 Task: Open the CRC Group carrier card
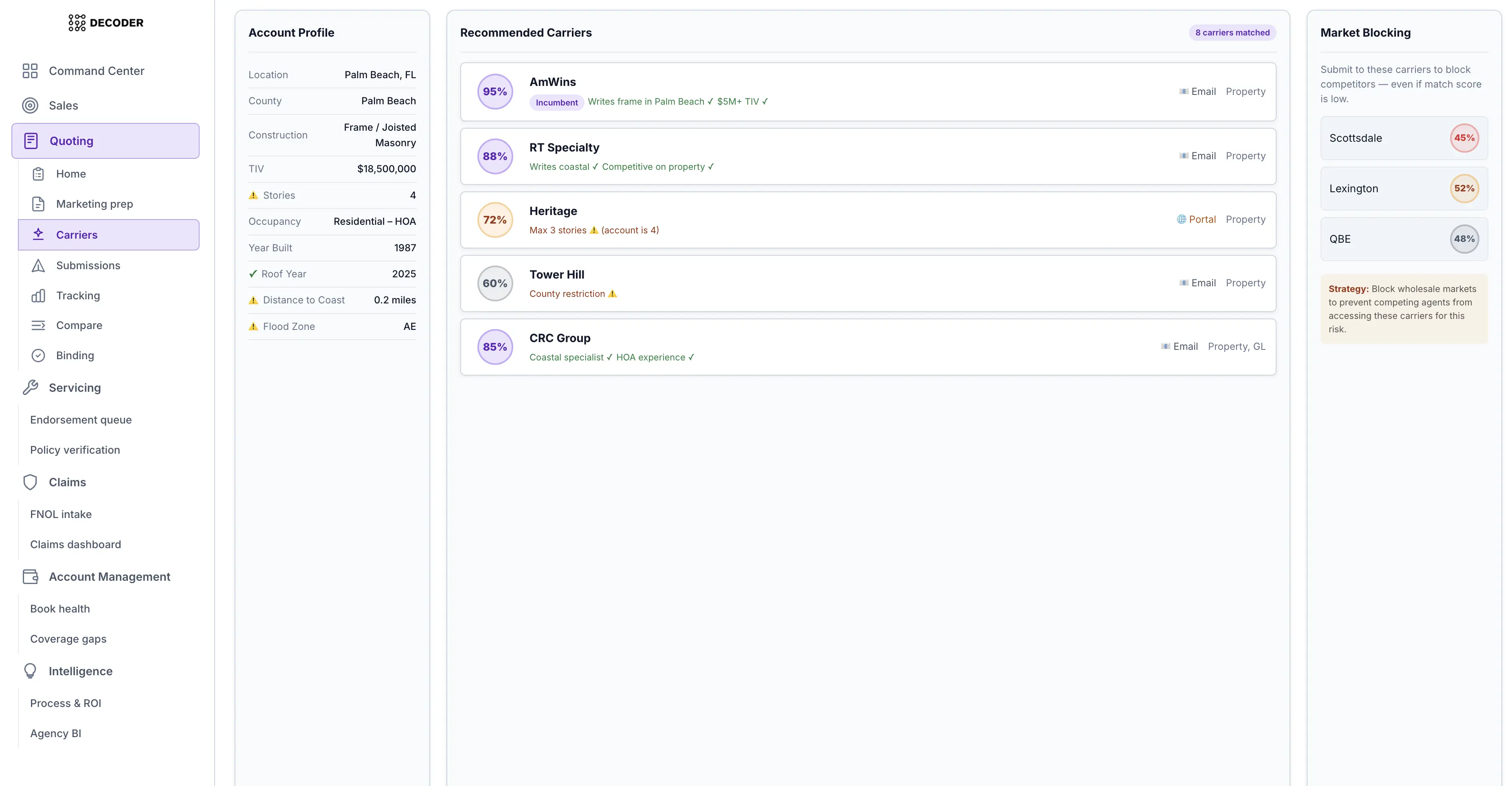868,347
